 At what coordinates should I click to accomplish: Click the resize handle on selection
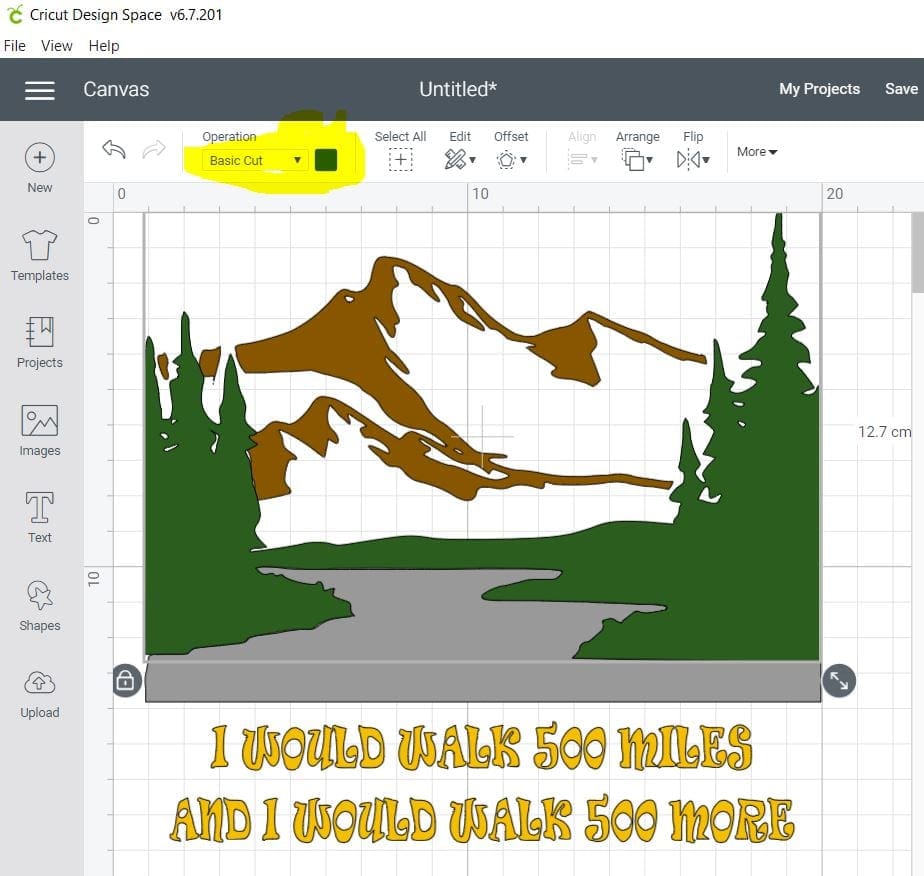[x=839, y=680]
